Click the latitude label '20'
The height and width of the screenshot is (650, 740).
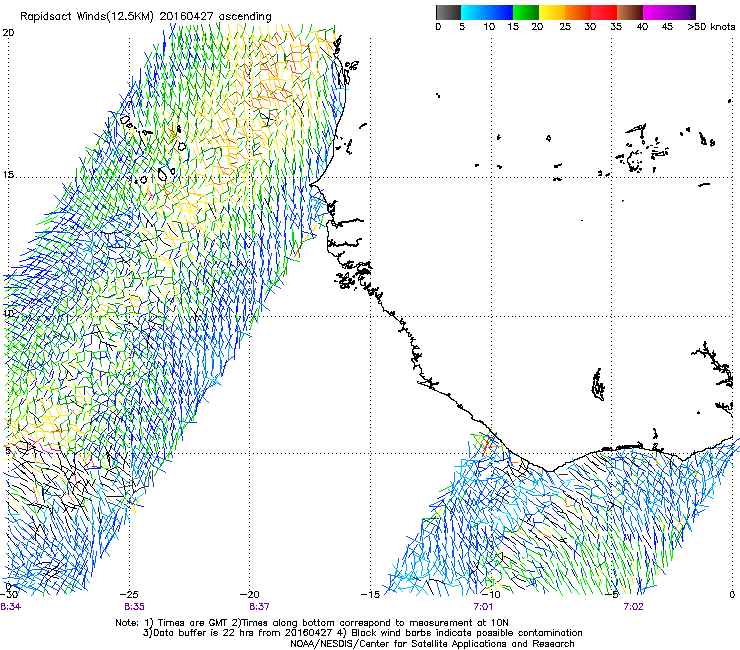[x=8, y=33]
